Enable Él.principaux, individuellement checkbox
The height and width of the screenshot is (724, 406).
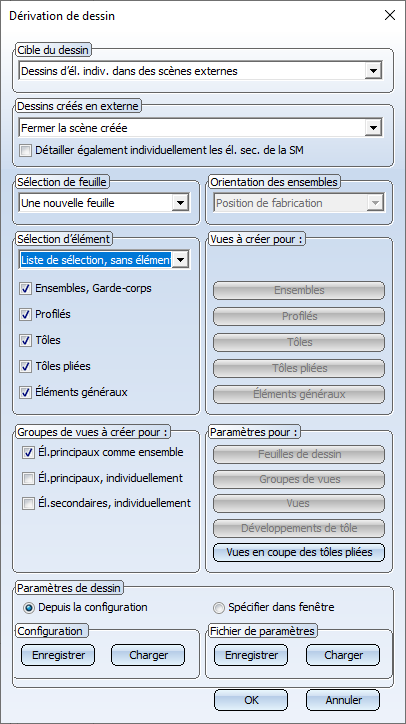pyautogui.click(x=28, y=479)
